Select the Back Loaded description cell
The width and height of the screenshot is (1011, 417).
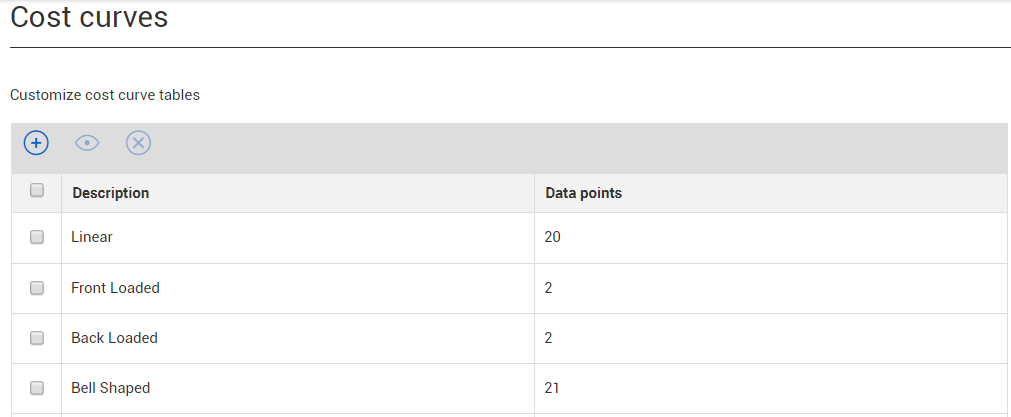coord(114,338)
